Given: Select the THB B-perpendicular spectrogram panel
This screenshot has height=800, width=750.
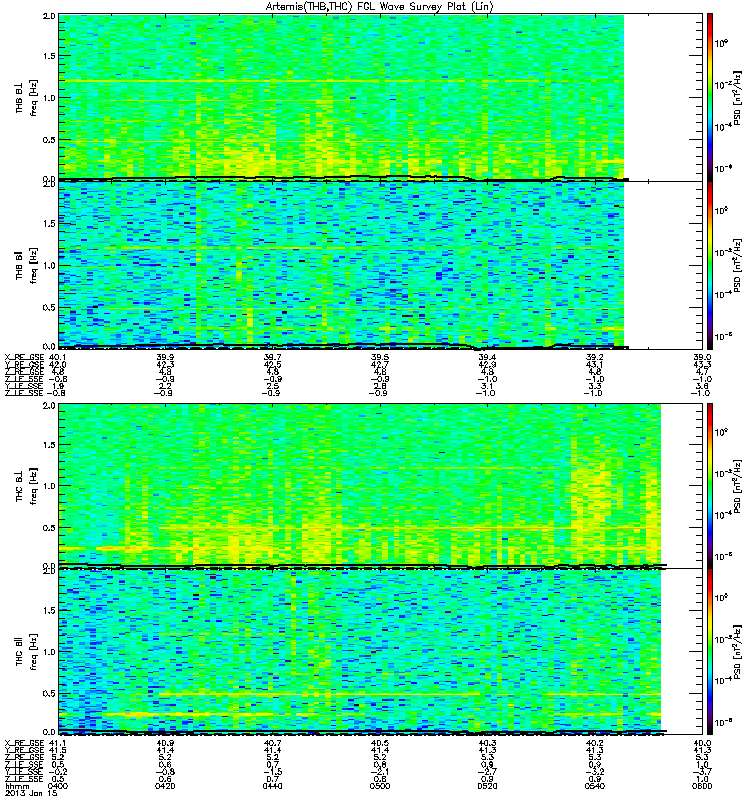Looking at the screenshot, I should click(380, 97).
